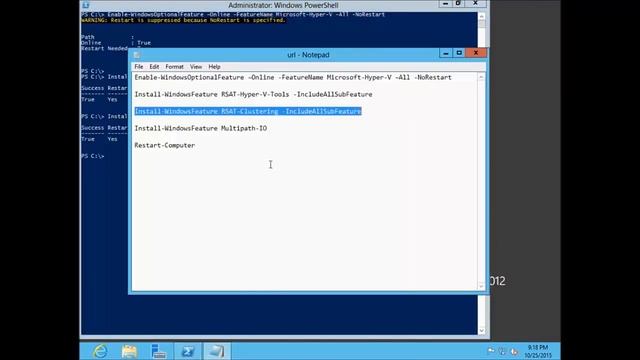Click the Notepad scrollbar down arrow
This screenshot has width=640, height=360.
(x=481, y=286)
